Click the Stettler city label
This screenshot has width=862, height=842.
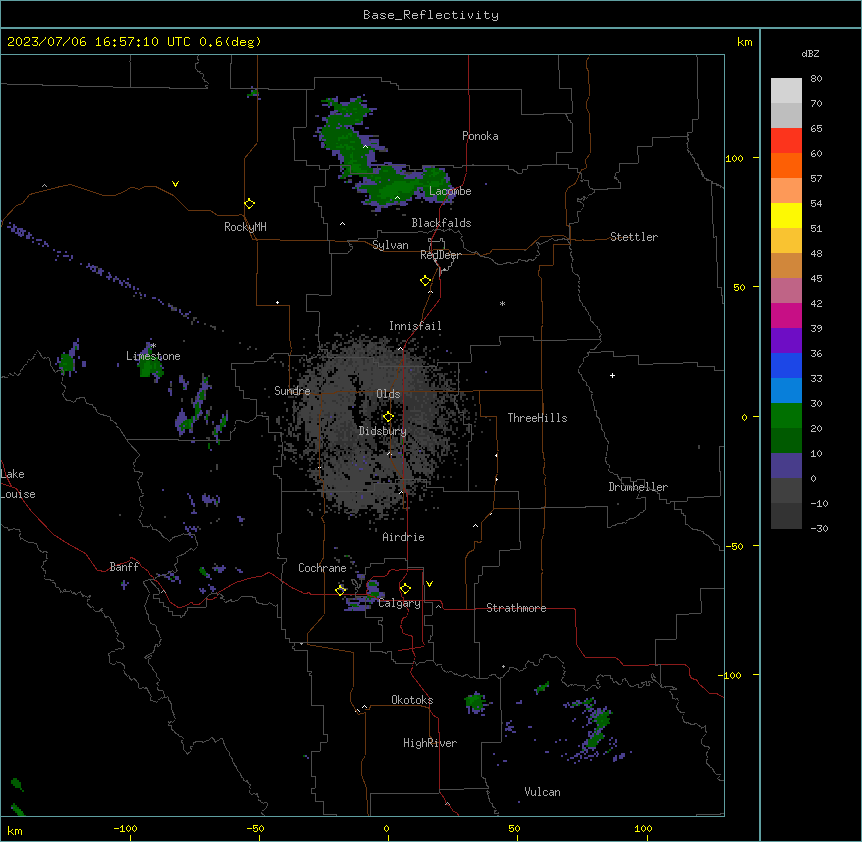[x=634, y=237]
